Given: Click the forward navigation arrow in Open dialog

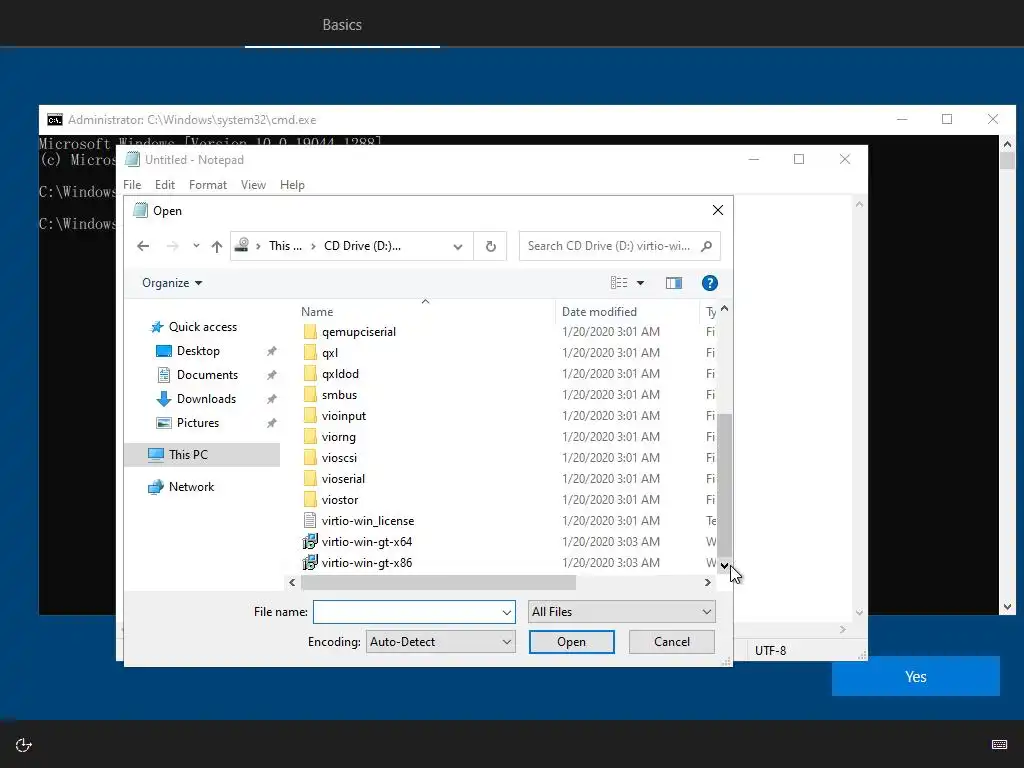Looking at the screenshot, I should (172, 246).
